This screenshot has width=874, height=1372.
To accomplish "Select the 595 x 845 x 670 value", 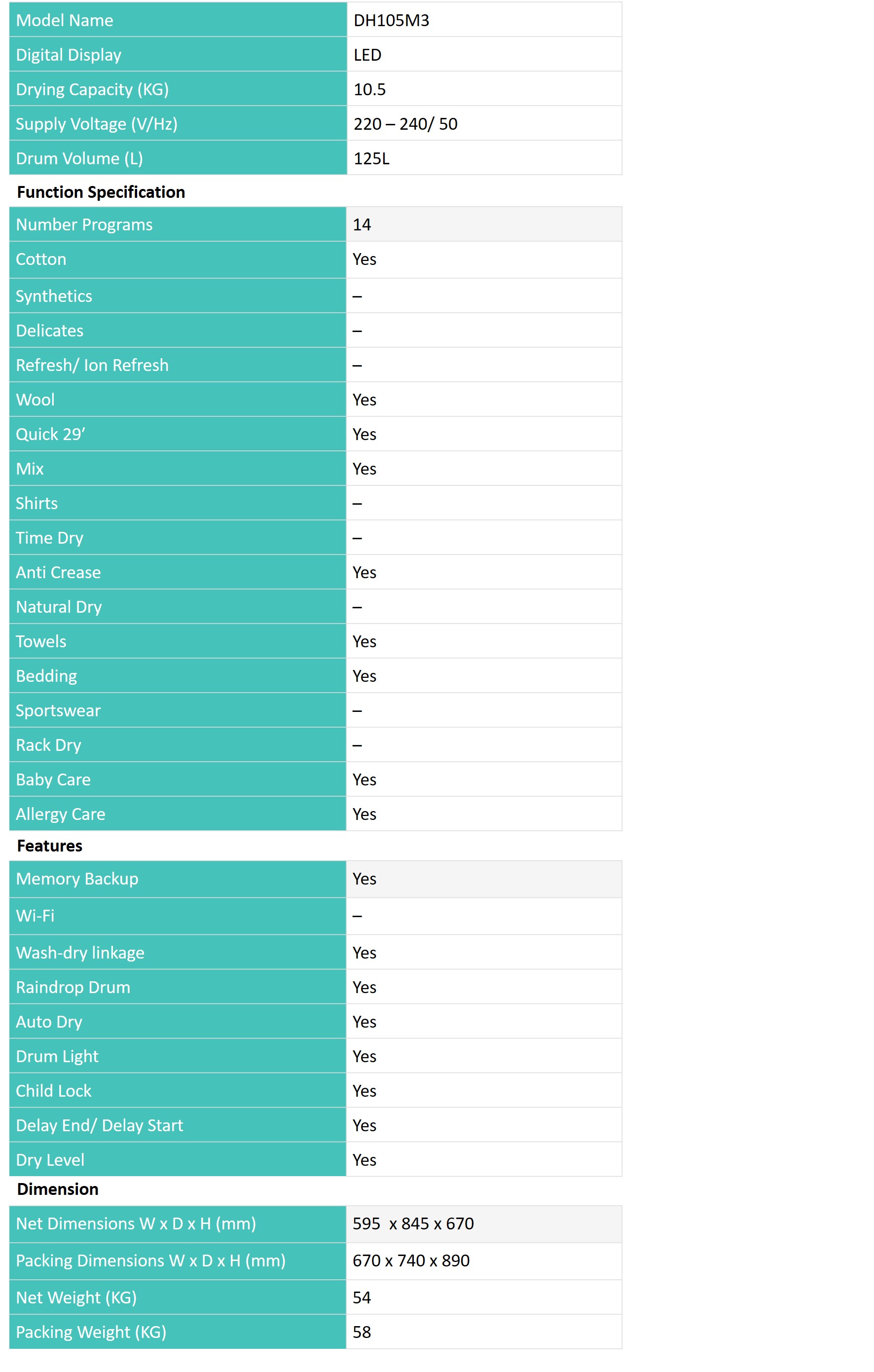I will click(413, 1224).
